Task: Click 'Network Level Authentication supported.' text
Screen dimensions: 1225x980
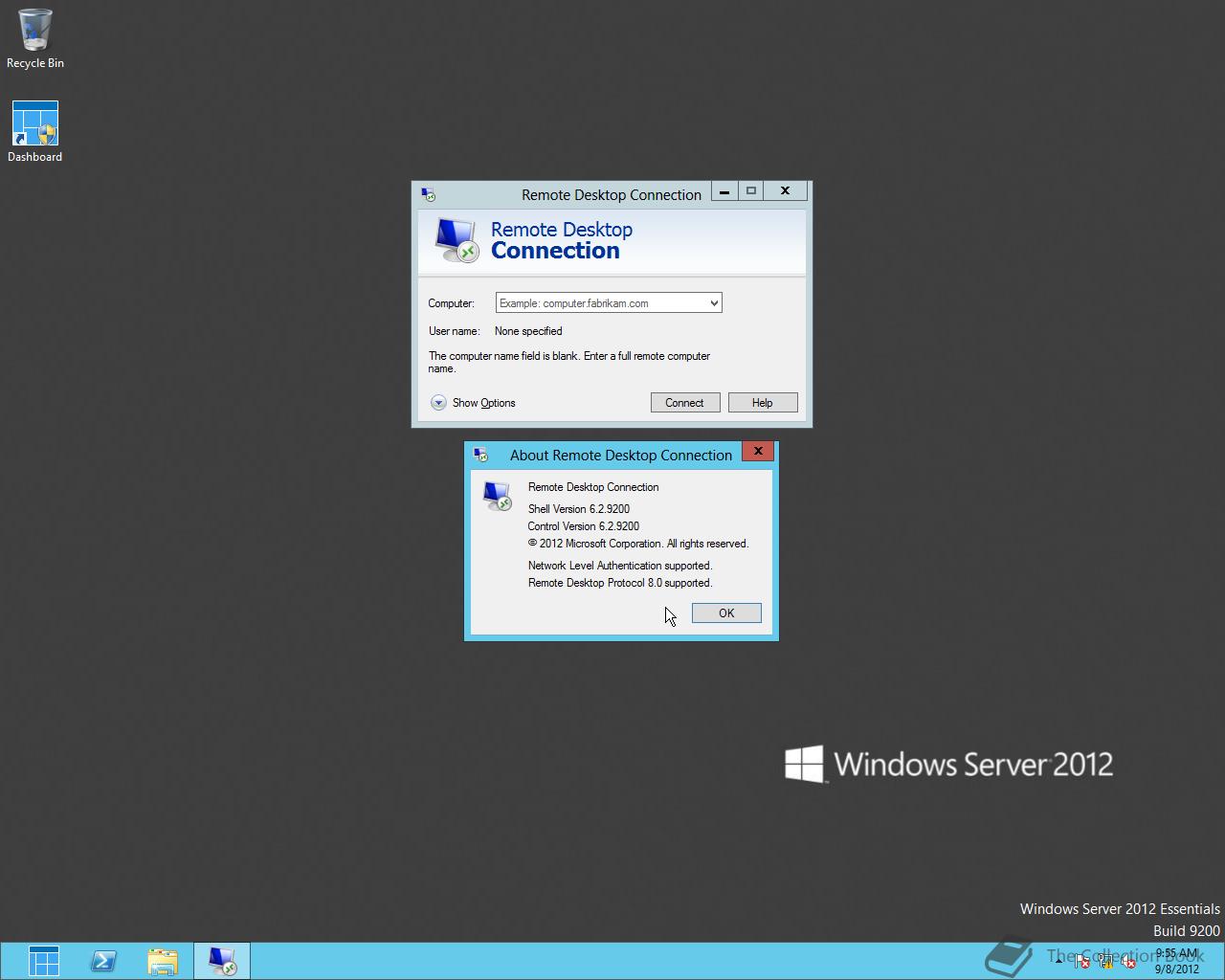Action: 620,566
